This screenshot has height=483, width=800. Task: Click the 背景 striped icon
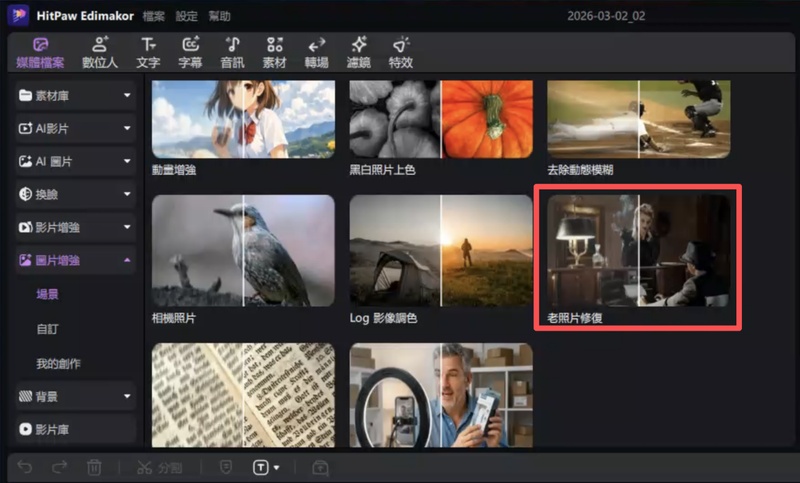click(26, 396)
